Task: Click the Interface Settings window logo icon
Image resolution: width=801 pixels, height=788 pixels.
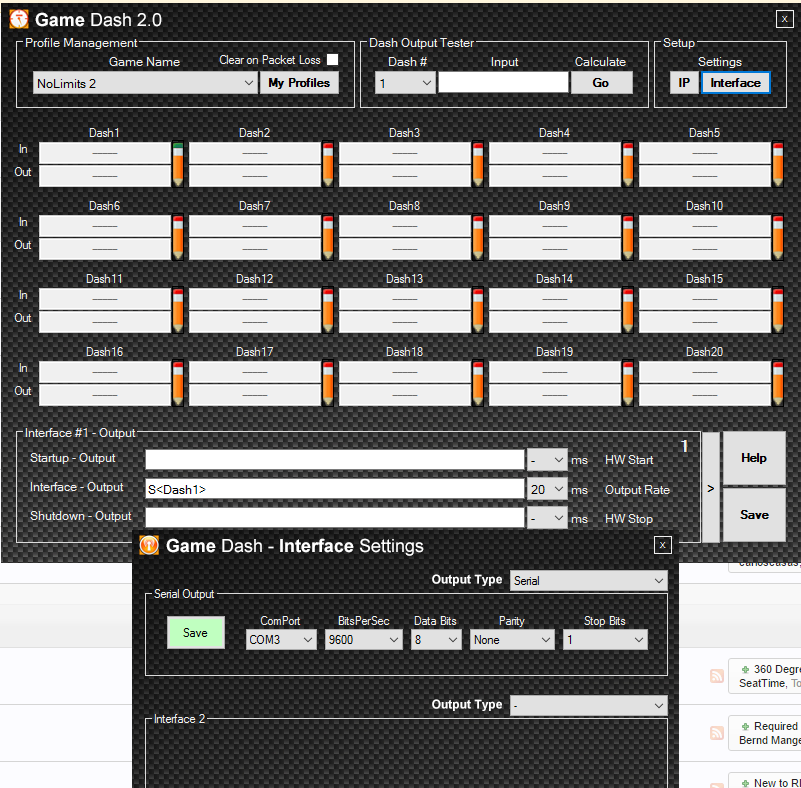Action: [149, 545]
